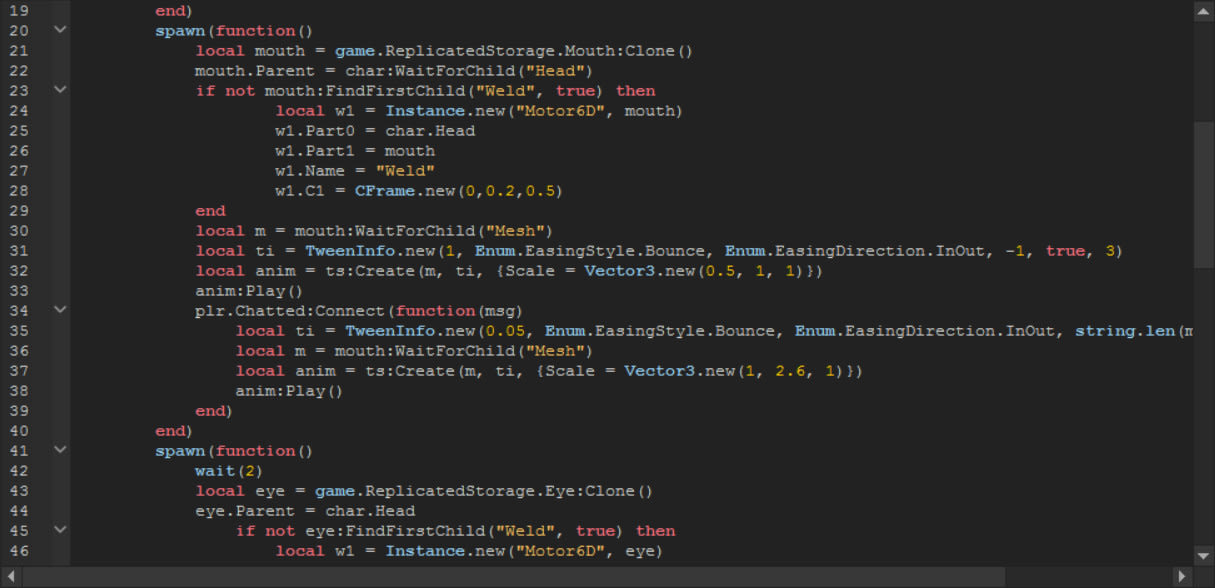Click line number 46 in the gutter
Image resolution: width=1215 pixels, height=588 pixels.
tap(20, 550)
